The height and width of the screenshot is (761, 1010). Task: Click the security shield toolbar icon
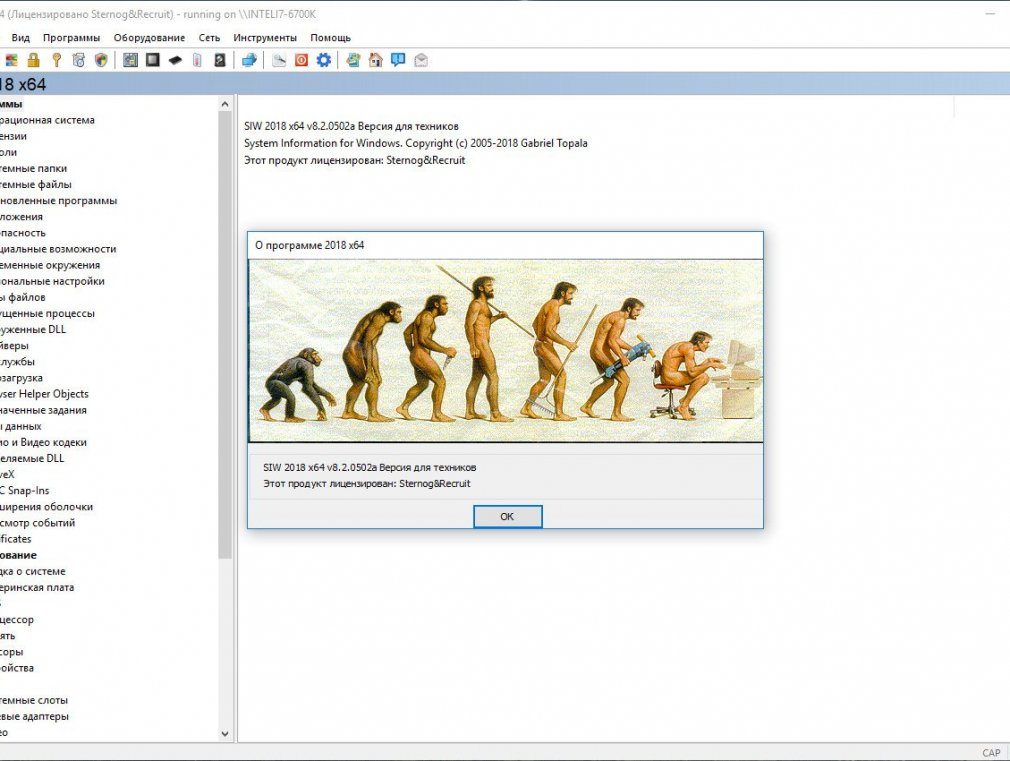point(101,61)
